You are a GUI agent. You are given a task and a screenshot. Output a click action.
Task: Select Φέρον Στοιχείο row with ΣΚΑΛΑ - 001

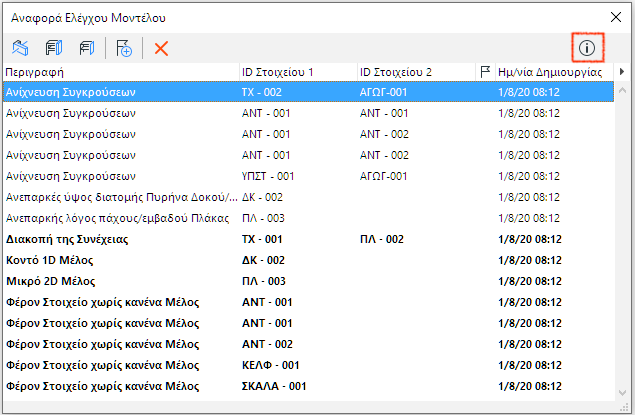click(x=309, y=386)
